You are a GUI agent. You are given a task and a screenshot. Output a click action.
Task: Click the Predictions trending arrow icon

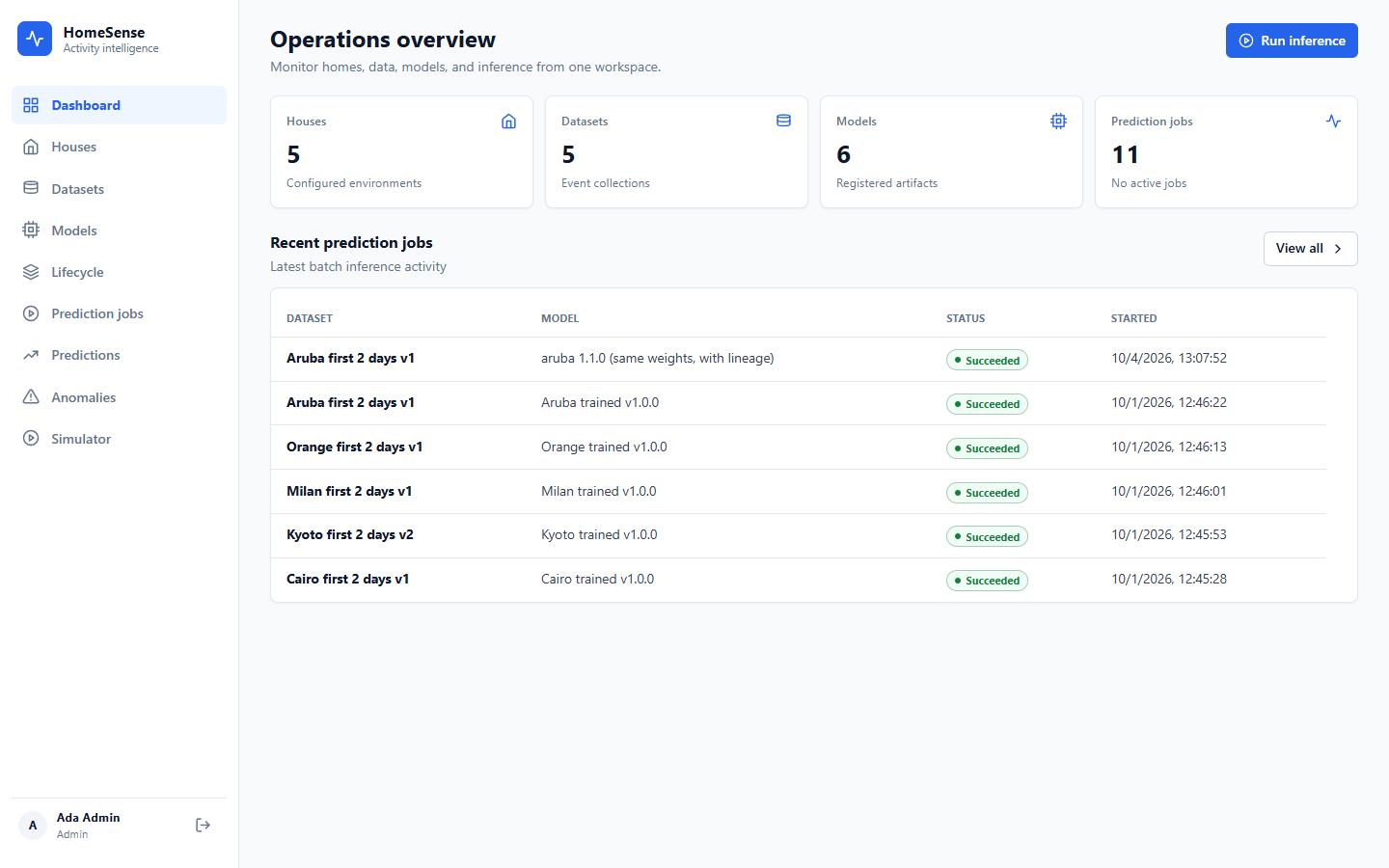(31, 355)
